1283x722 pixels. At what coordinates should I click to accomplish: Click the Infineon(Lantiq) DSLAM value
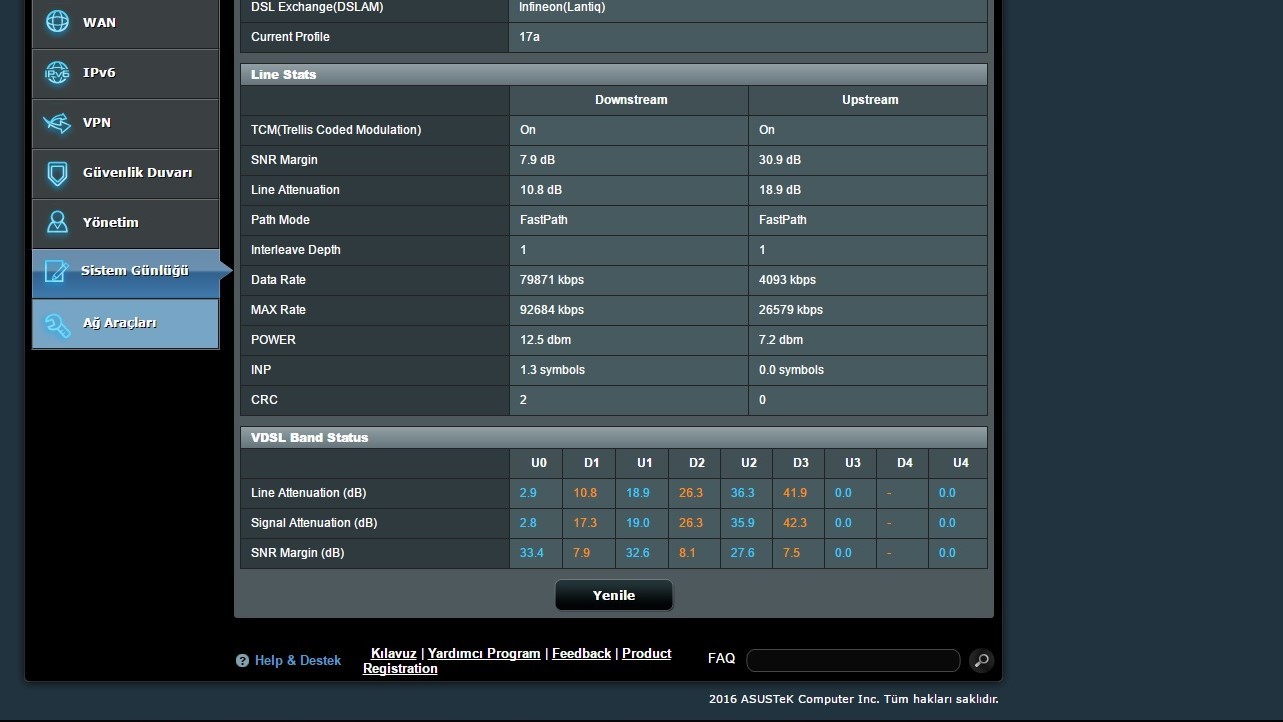(562, 7)
